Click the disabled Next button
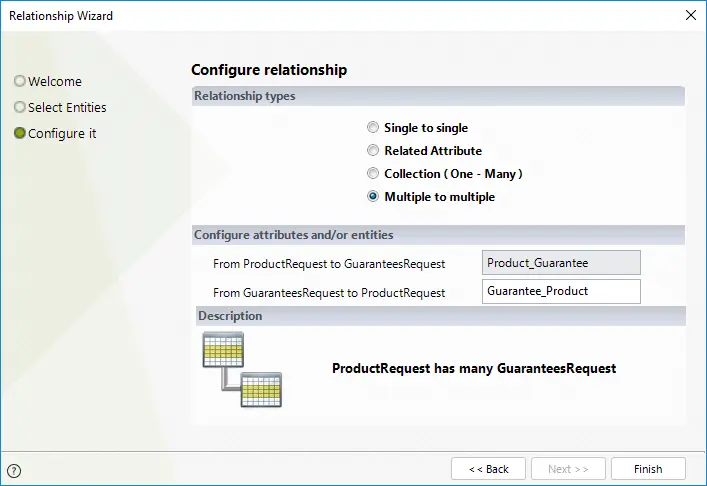The image size is (707, 486). click(x=568, y=469)
